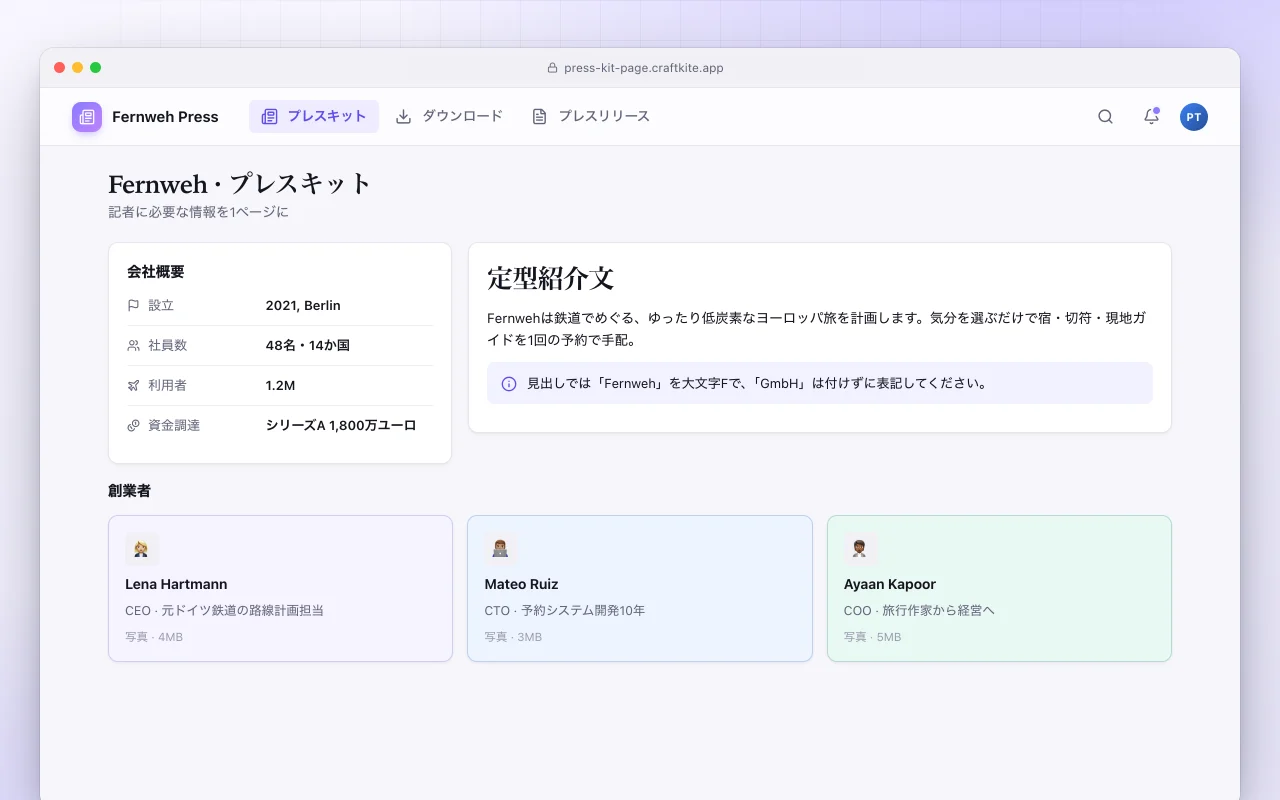This screenshot has height=800, width=1280.
Task: Click the text 写真 · 4MB
Action: pyautogui.click(x=154, y=637)
